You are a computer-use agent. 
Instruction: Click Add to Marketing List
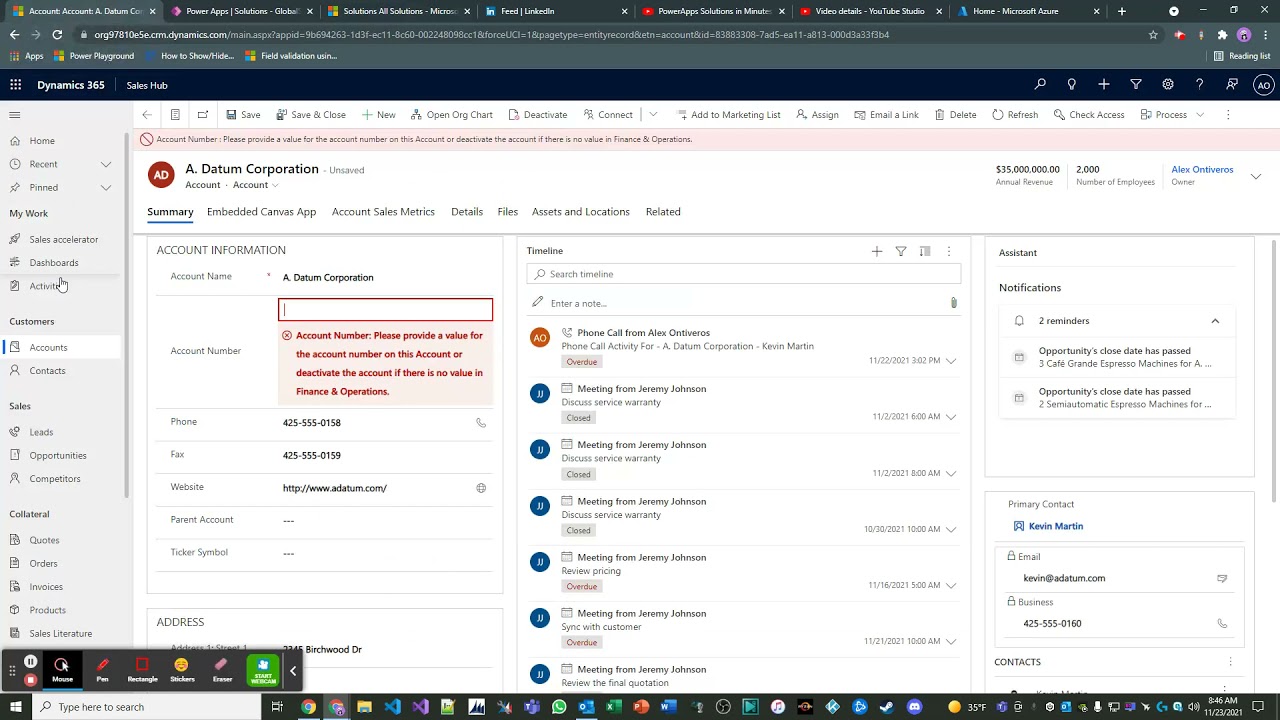pos(728,115)
